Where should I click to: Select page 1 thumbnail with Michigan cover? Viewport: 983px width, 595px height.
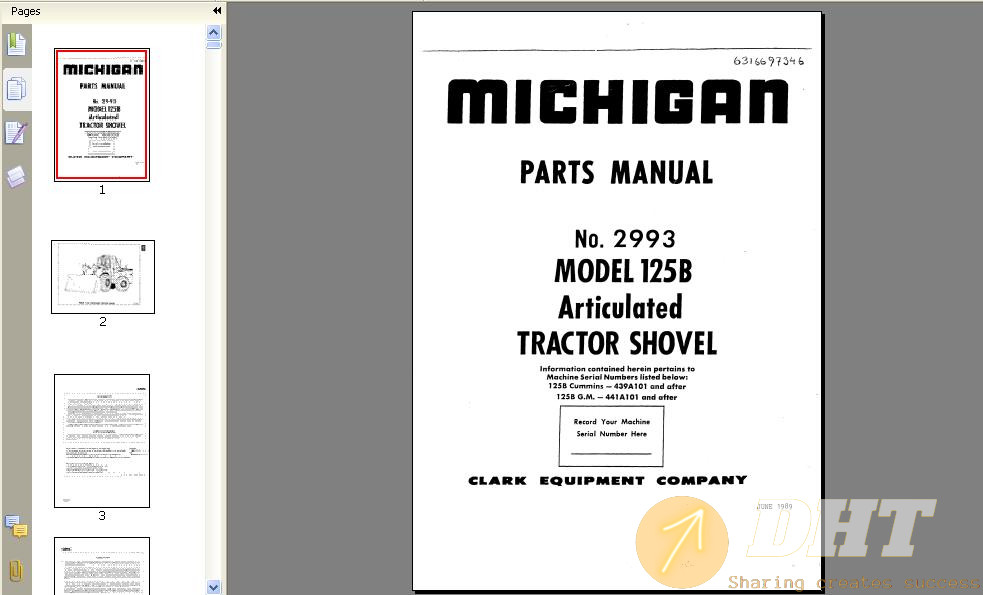(x=102, y=115)
